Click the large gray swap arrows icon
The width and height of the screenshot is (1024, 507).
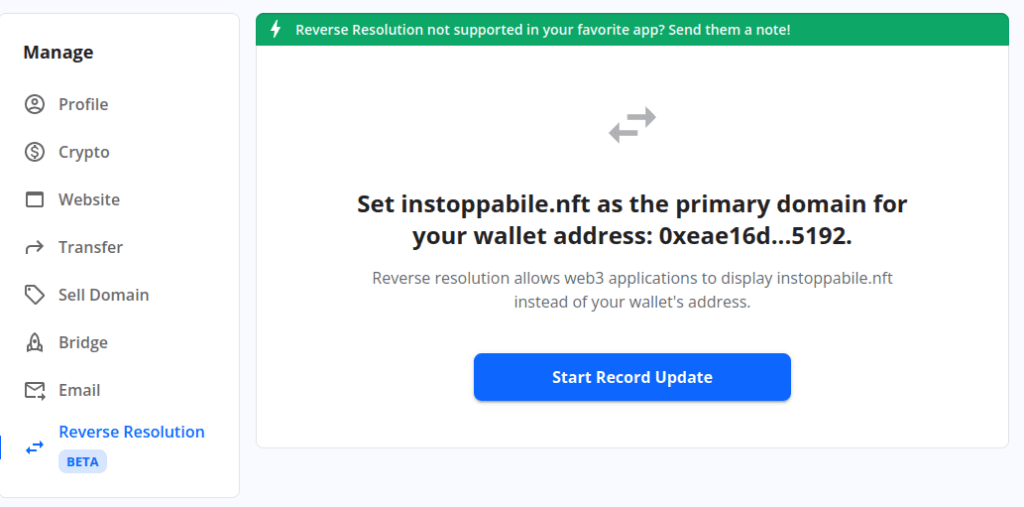tap(632, 125)
